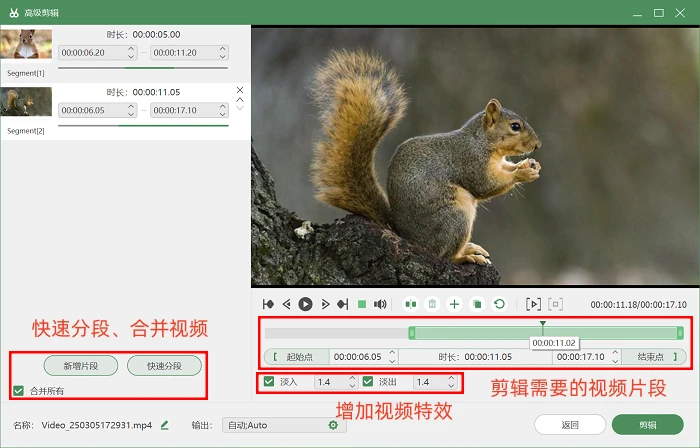Screen dimensions: 700x448
Task: Click the 快速分段 button
Action: pos(164,366)
